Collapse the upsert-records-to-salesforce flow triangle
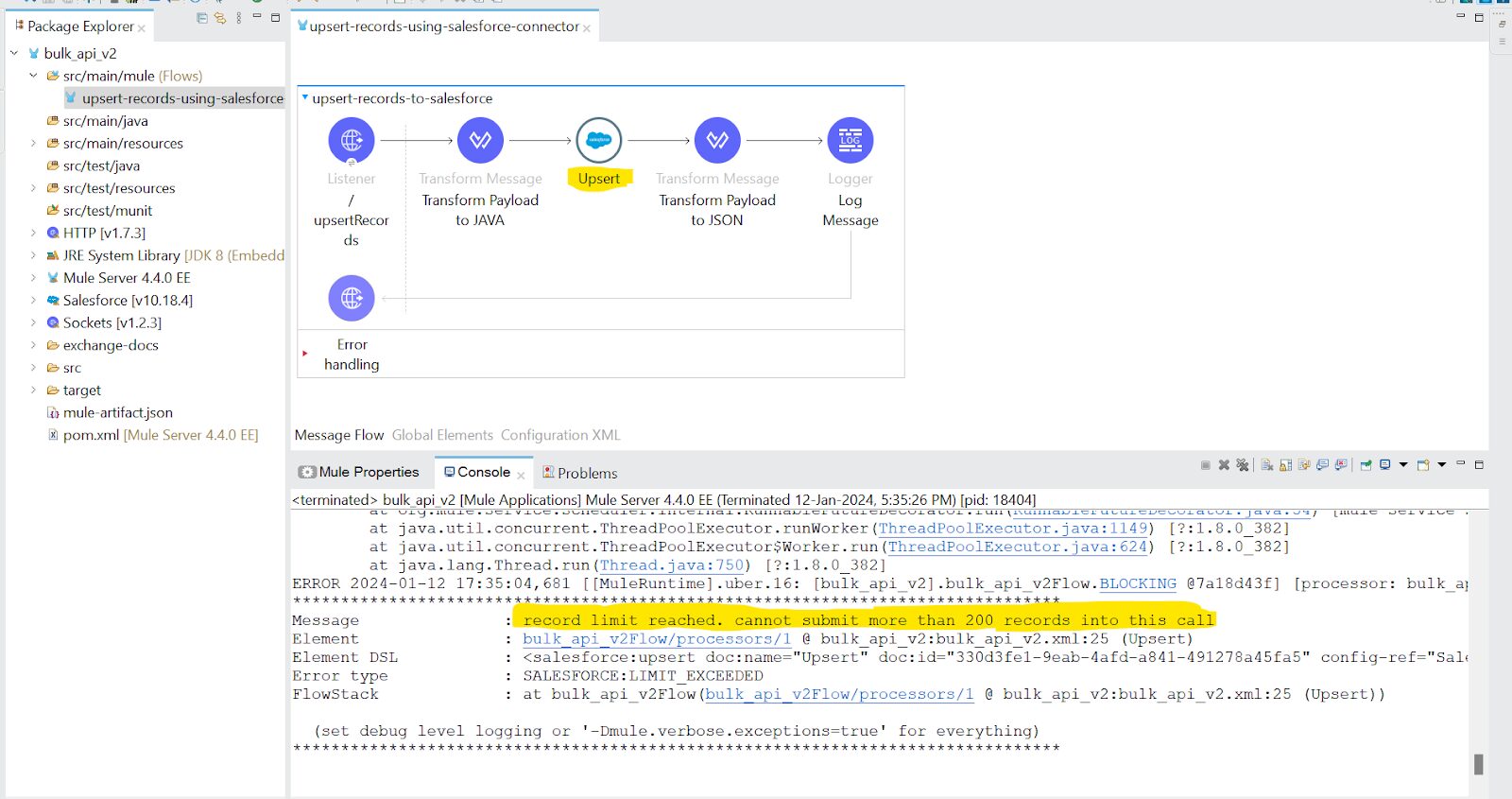 coord(304,97)
